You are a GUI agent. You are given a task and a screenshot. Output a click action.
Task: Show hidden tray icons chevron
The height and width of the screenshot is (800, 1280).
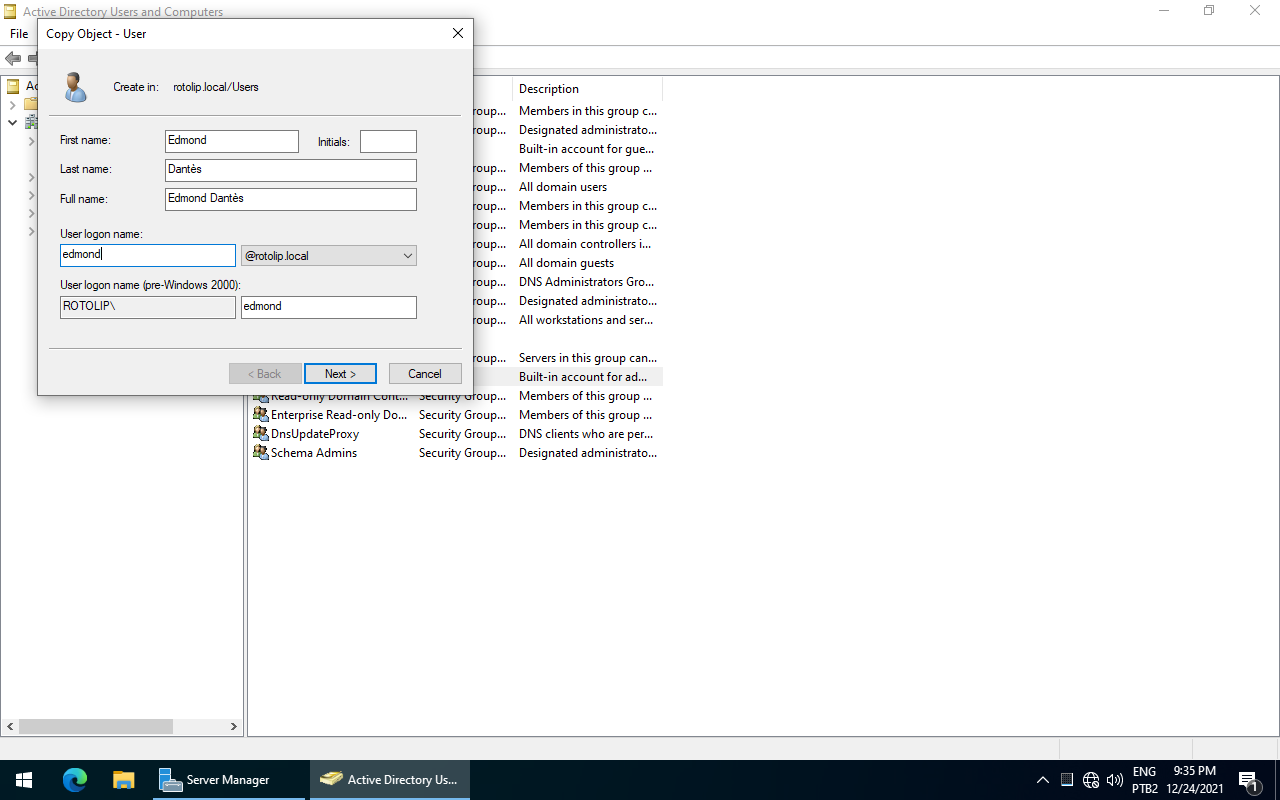coord(1042,780)
